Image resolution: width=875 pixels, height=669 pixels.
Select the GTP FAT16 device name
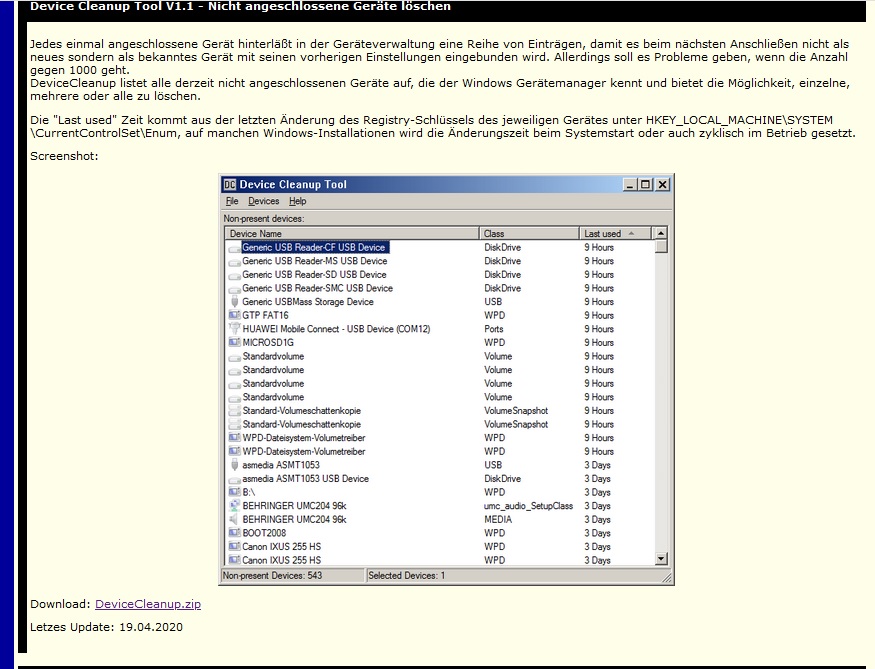pyautogui.click(x=265, y=315)
